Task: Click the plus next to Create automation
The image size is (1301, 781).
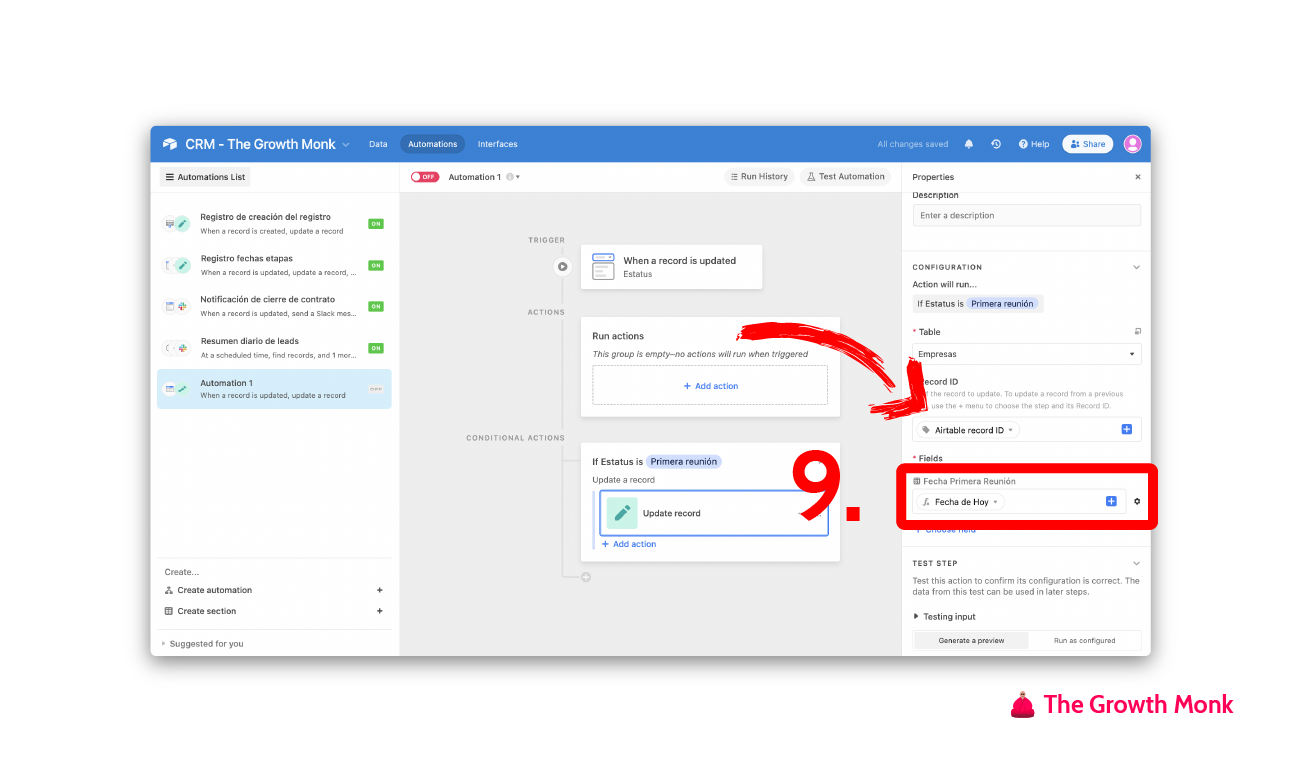Action: tap(379, 590)
